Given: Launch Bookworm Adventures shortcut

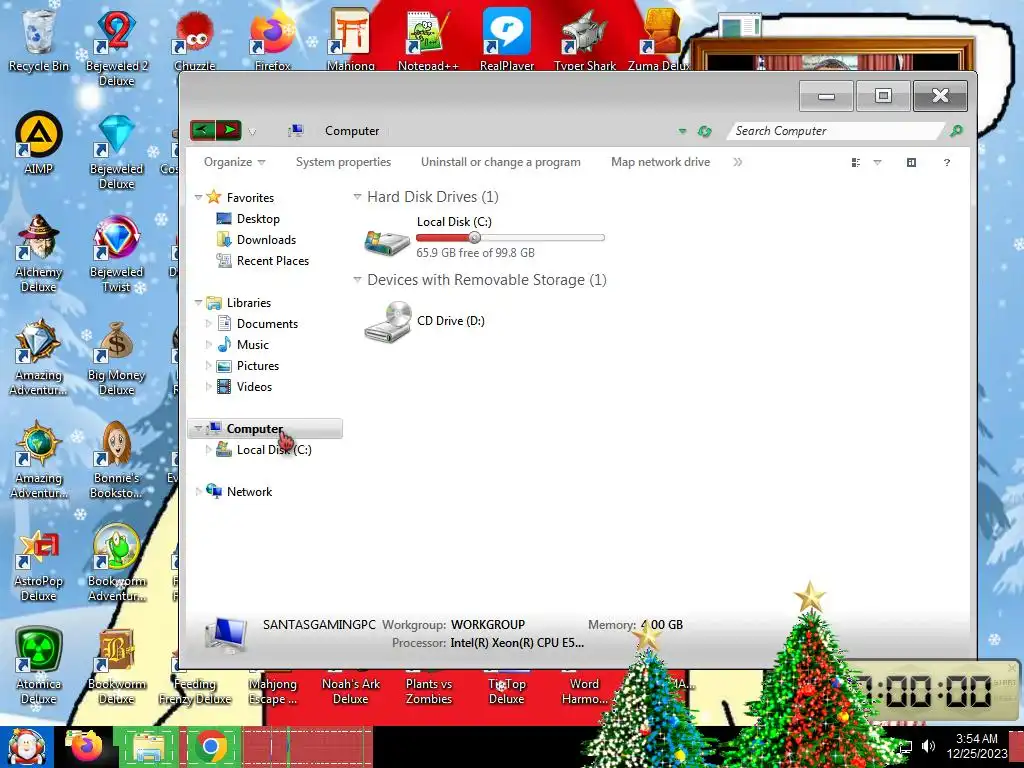Looking at the screenshot, I should [116, 563].
